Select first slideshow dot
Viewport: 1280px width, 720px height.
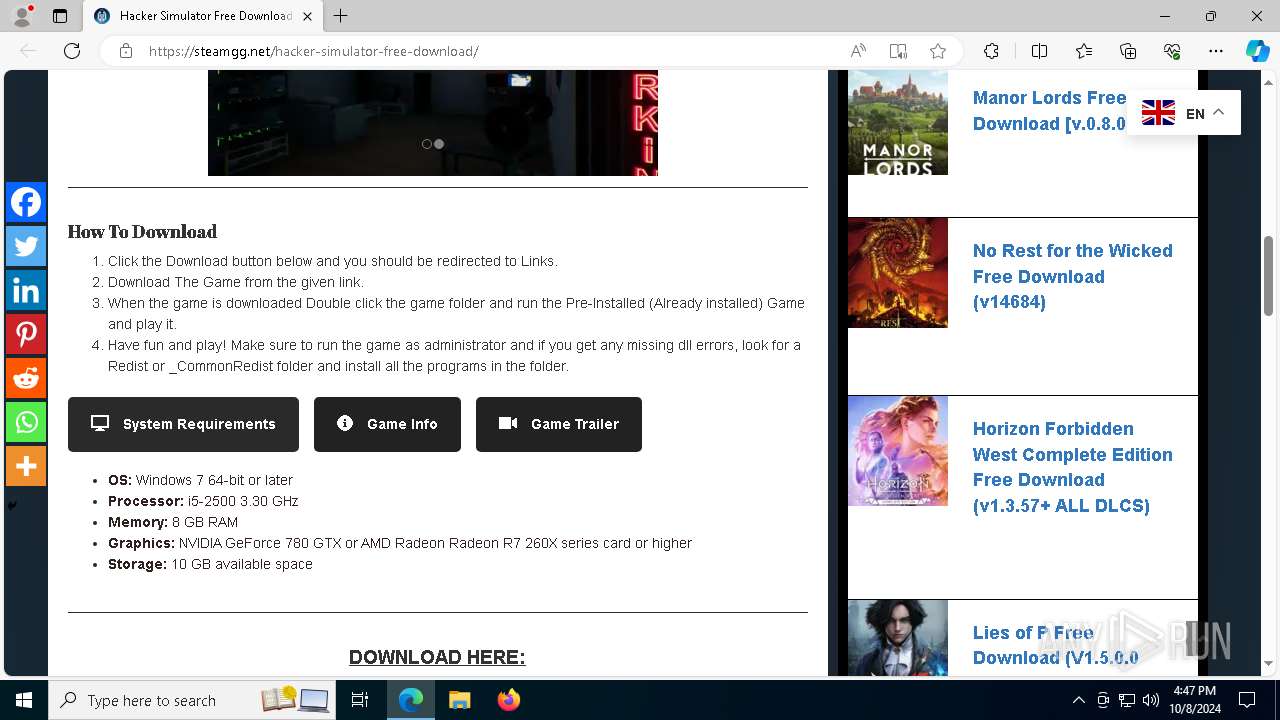coord(427,144)
